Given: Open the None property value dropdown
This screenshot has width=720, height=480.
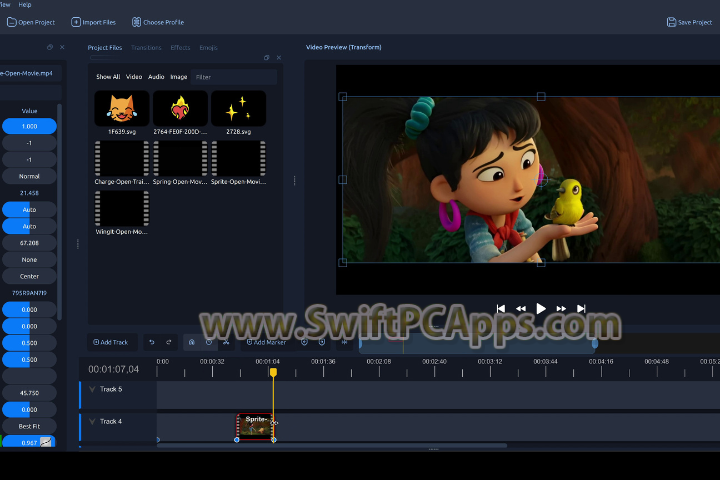Looking at the screenshot, I should 29,260.
